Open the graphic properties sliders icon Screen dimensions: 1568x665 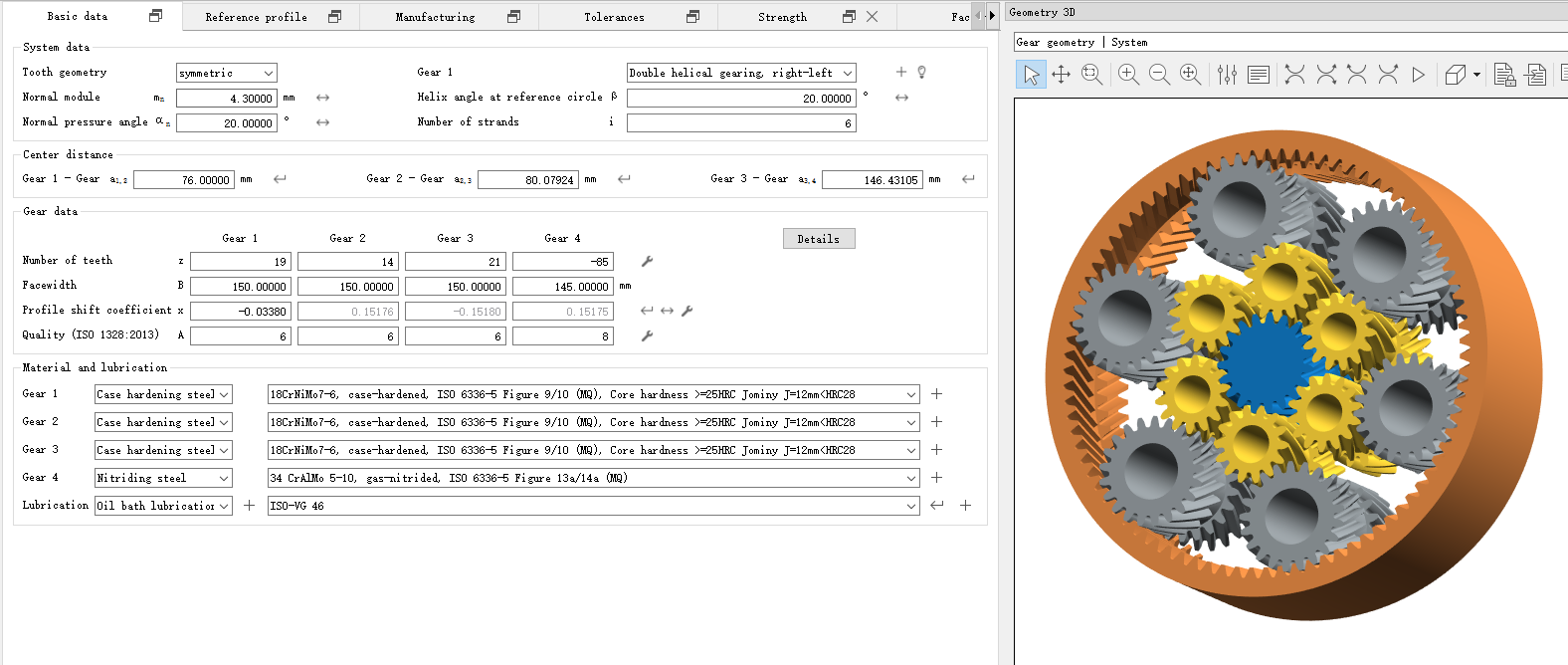[x=1227, y=75]
